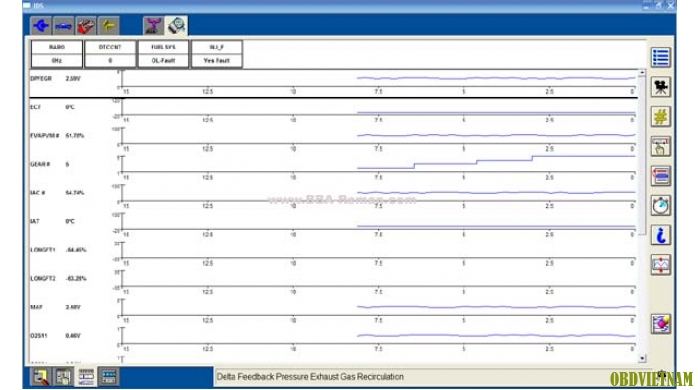The width and height of the screenshot is (700, 390).
Task: Select the yellow arrow tab
Action: coord(108,26)
